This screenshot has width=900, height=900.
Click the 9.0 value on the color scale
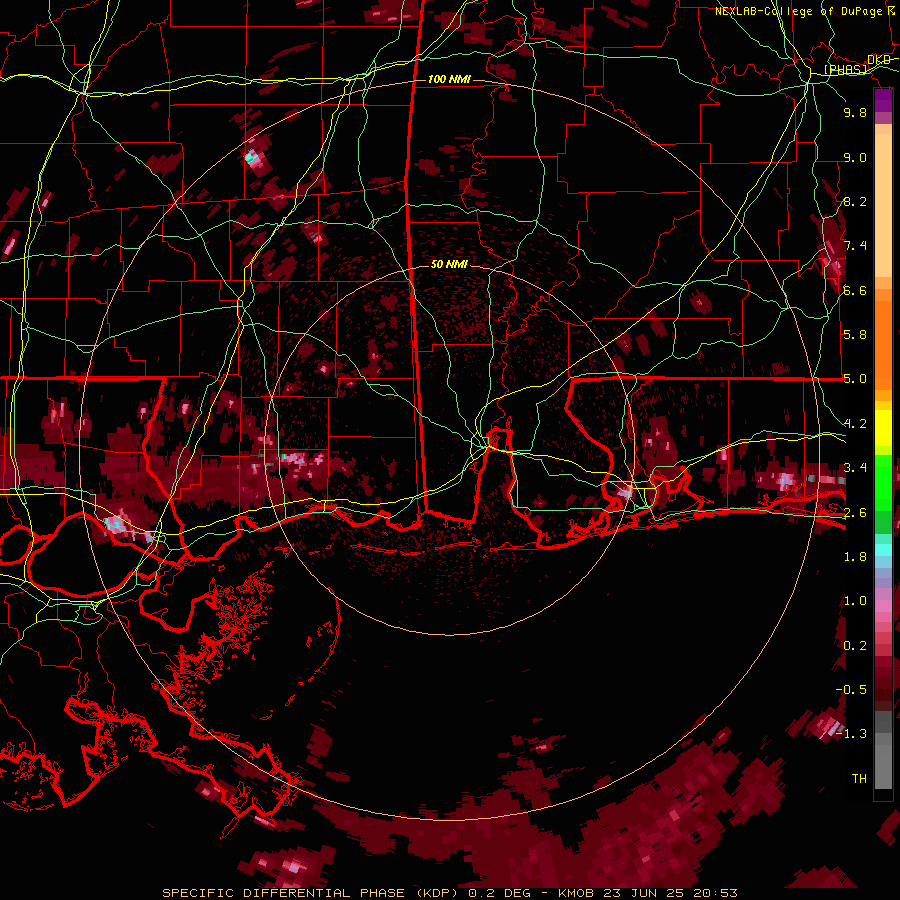tap(855, 157)
